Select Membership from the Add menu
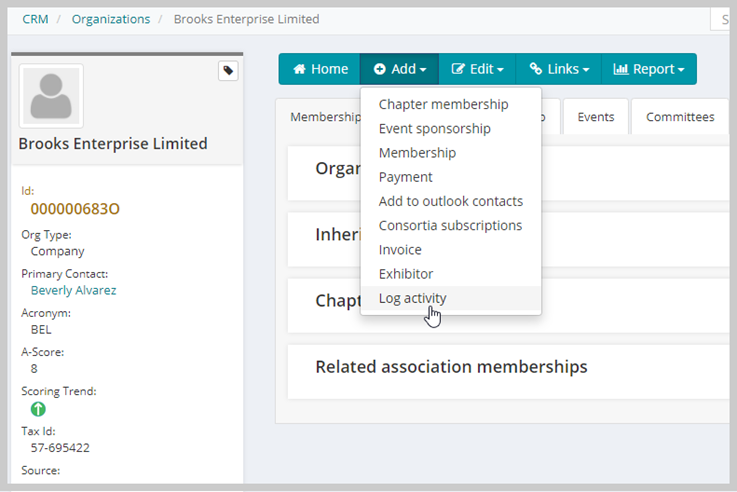 point(451,153)
